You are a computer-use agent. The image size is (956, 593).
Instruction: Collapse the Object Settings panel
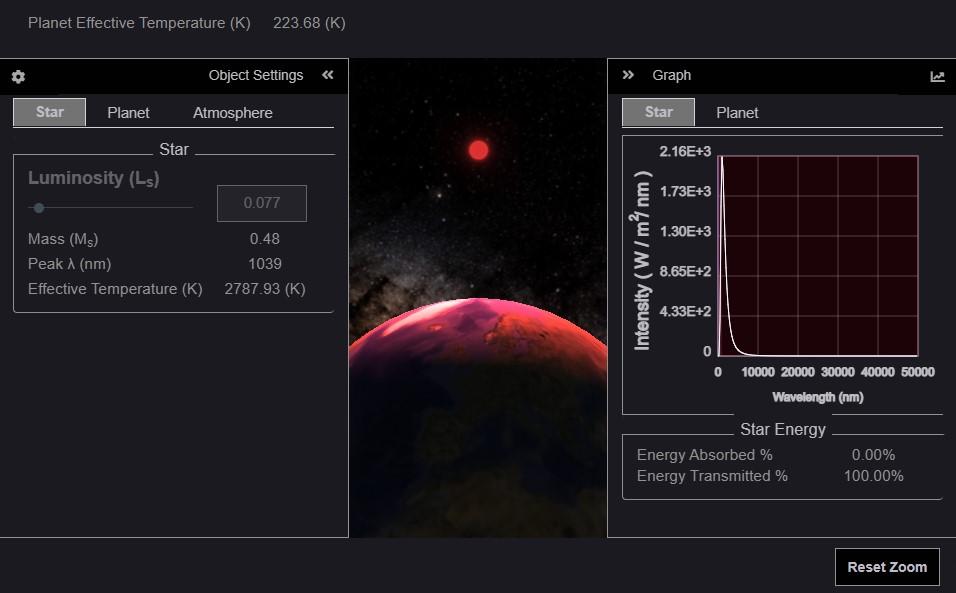pyautogui.click(x=327, y=74)
